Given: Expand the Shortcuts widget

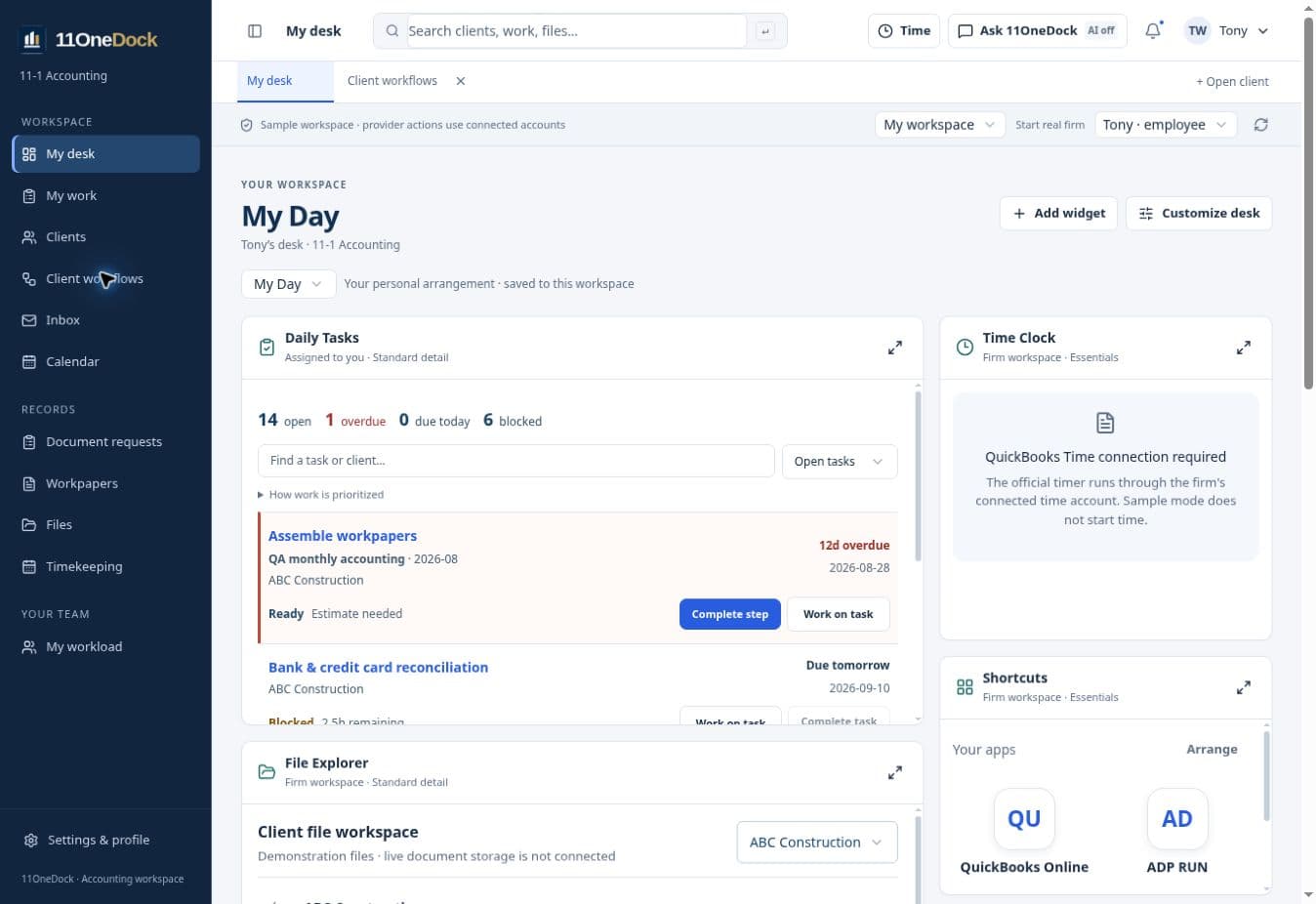Looking at the screenshot, I should click(1243, 687).
